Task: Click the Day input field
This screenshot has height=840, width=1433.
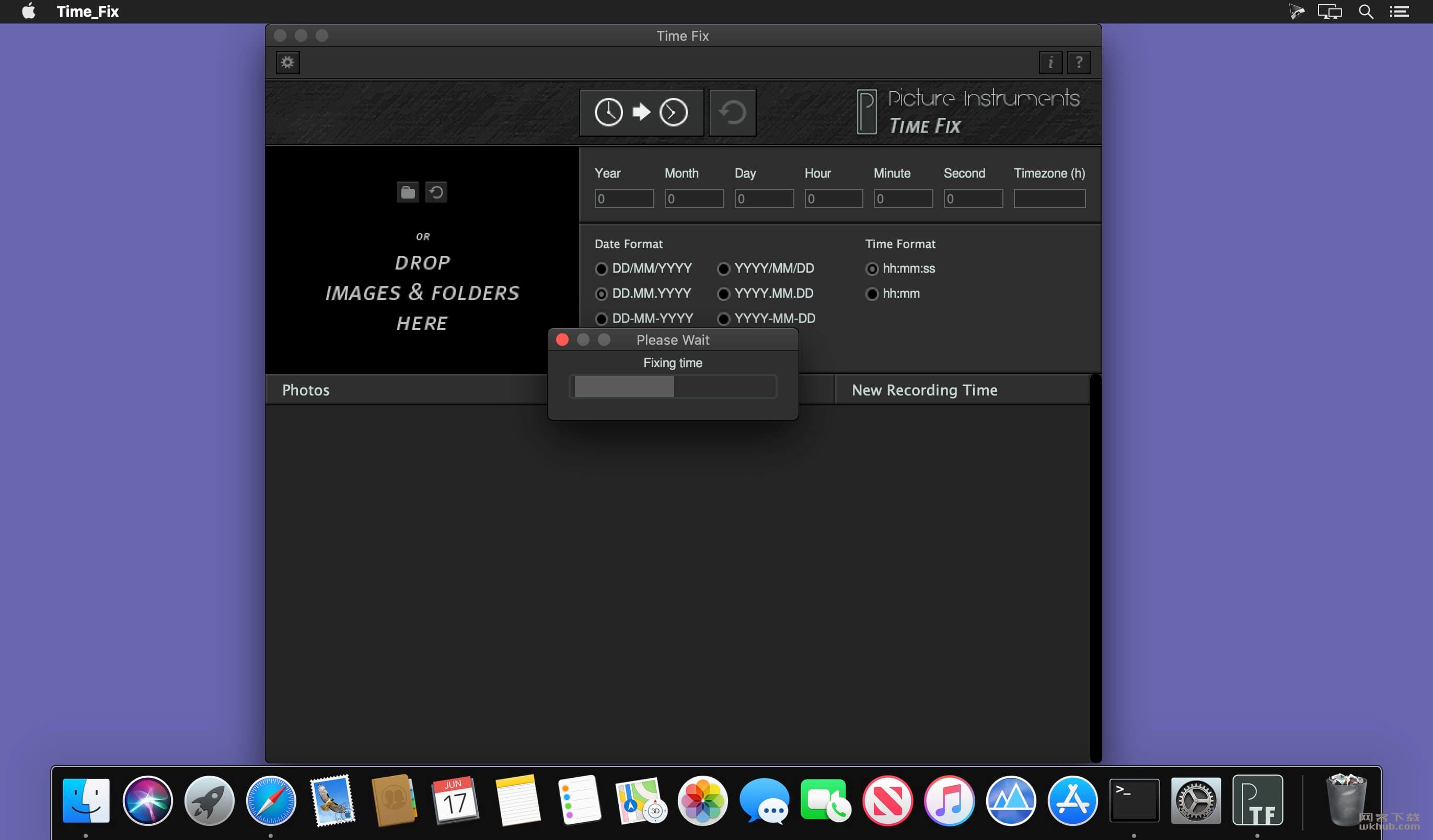Action: click(764, 199)
